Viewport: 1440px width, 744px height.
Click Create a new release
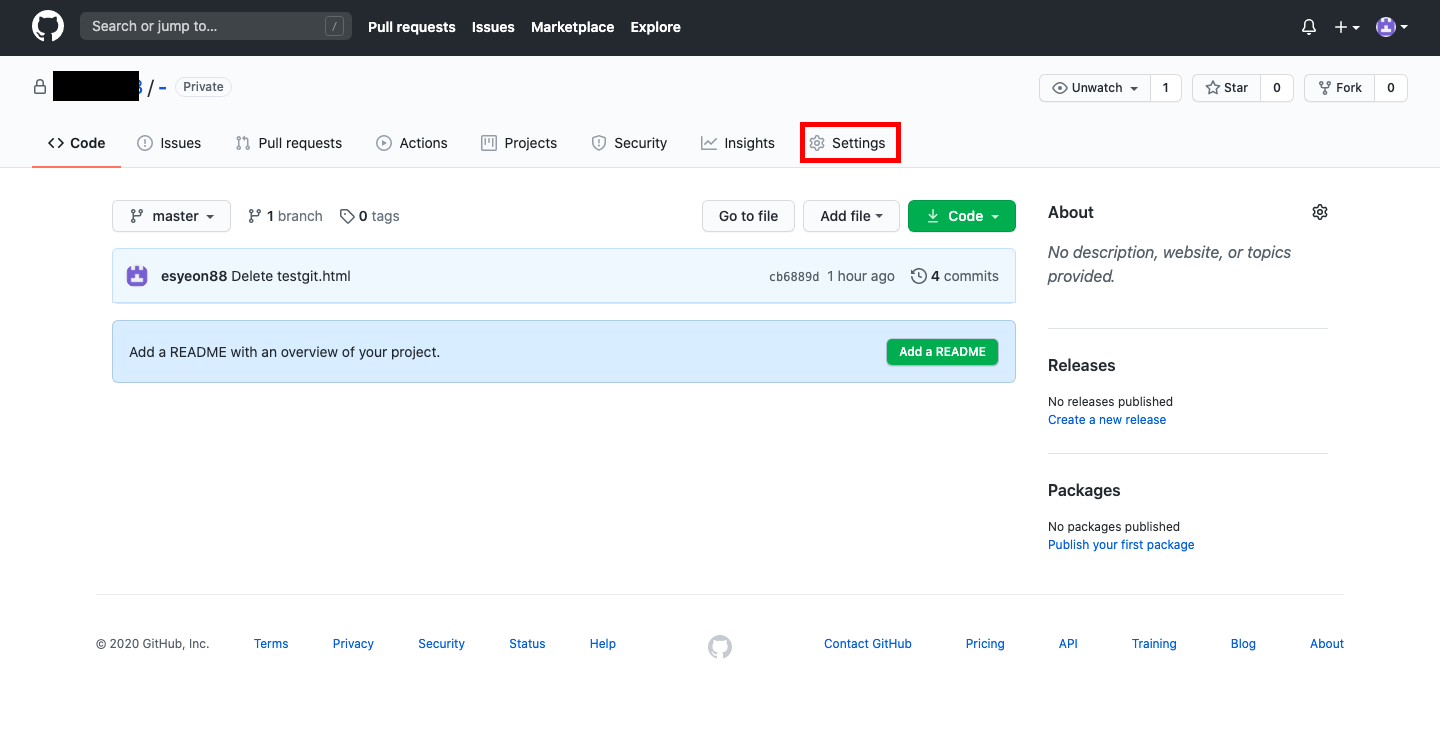click(1107, 420)
